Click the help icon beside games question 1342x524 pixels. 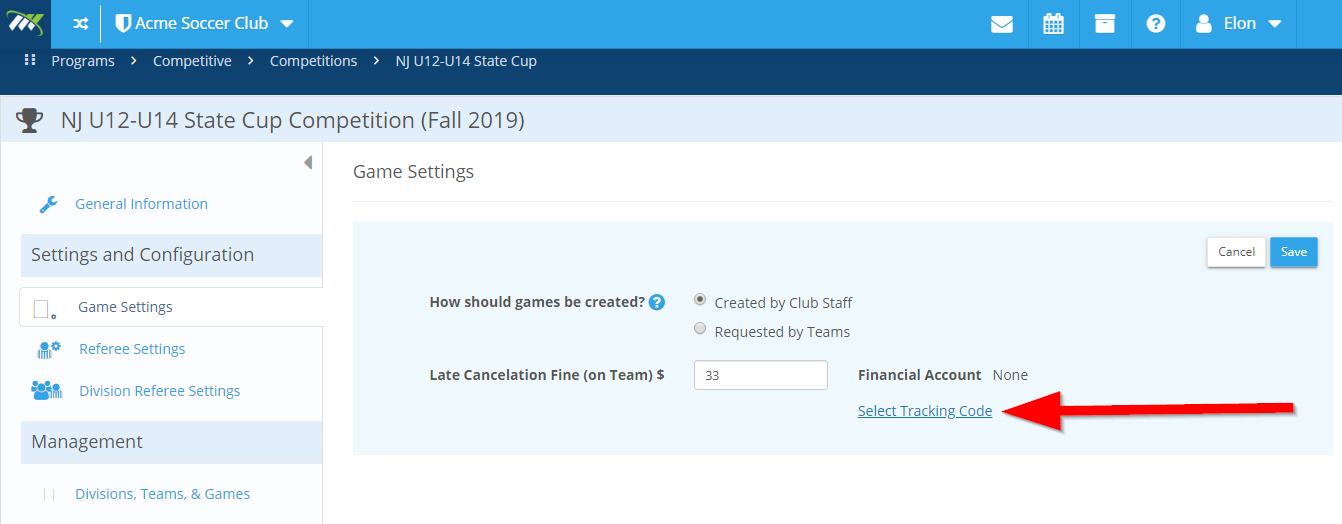pos(657,302)
